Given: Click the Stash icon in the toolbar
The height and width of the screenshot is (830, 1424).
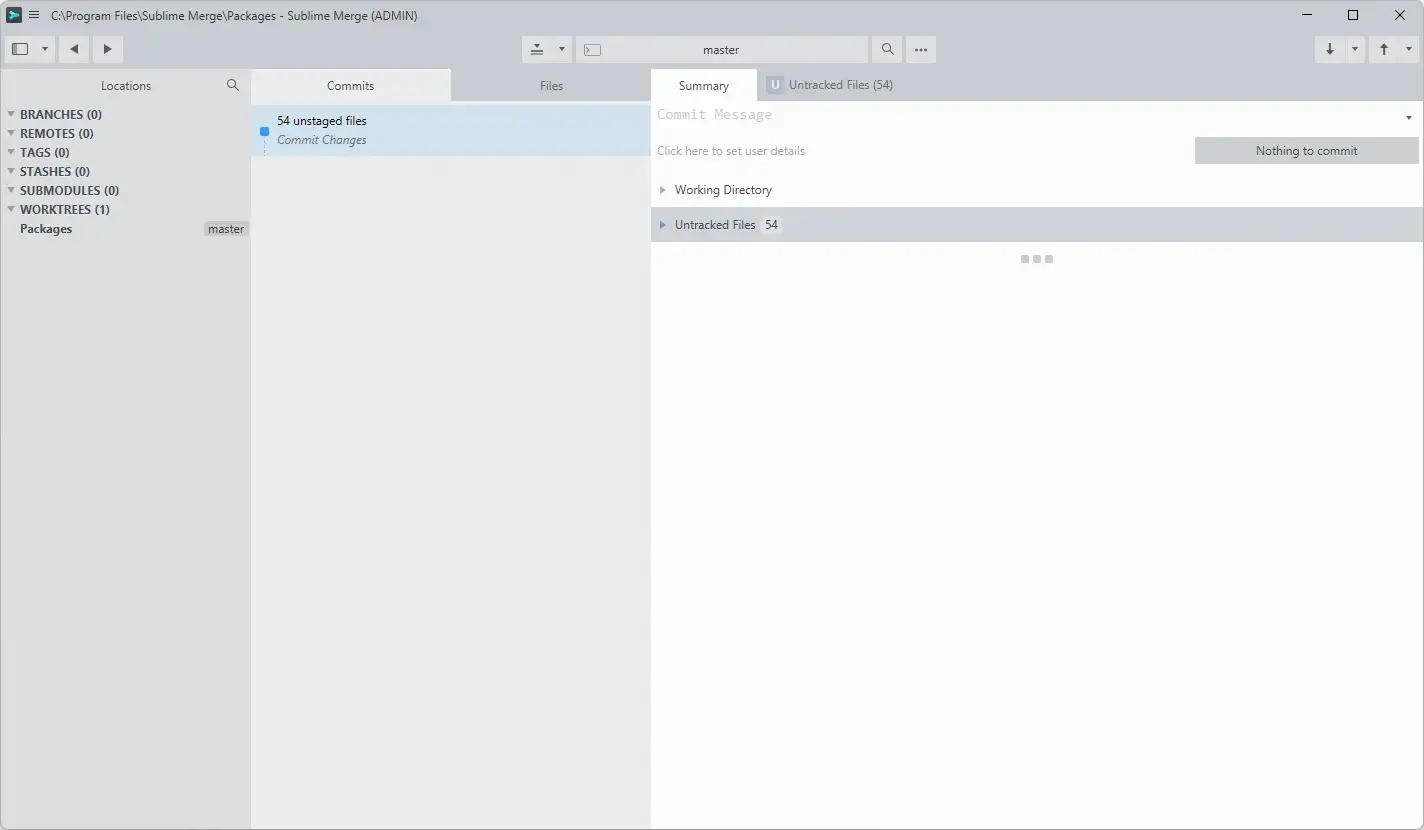Looking at the screenshot, I should click(537, 49).
